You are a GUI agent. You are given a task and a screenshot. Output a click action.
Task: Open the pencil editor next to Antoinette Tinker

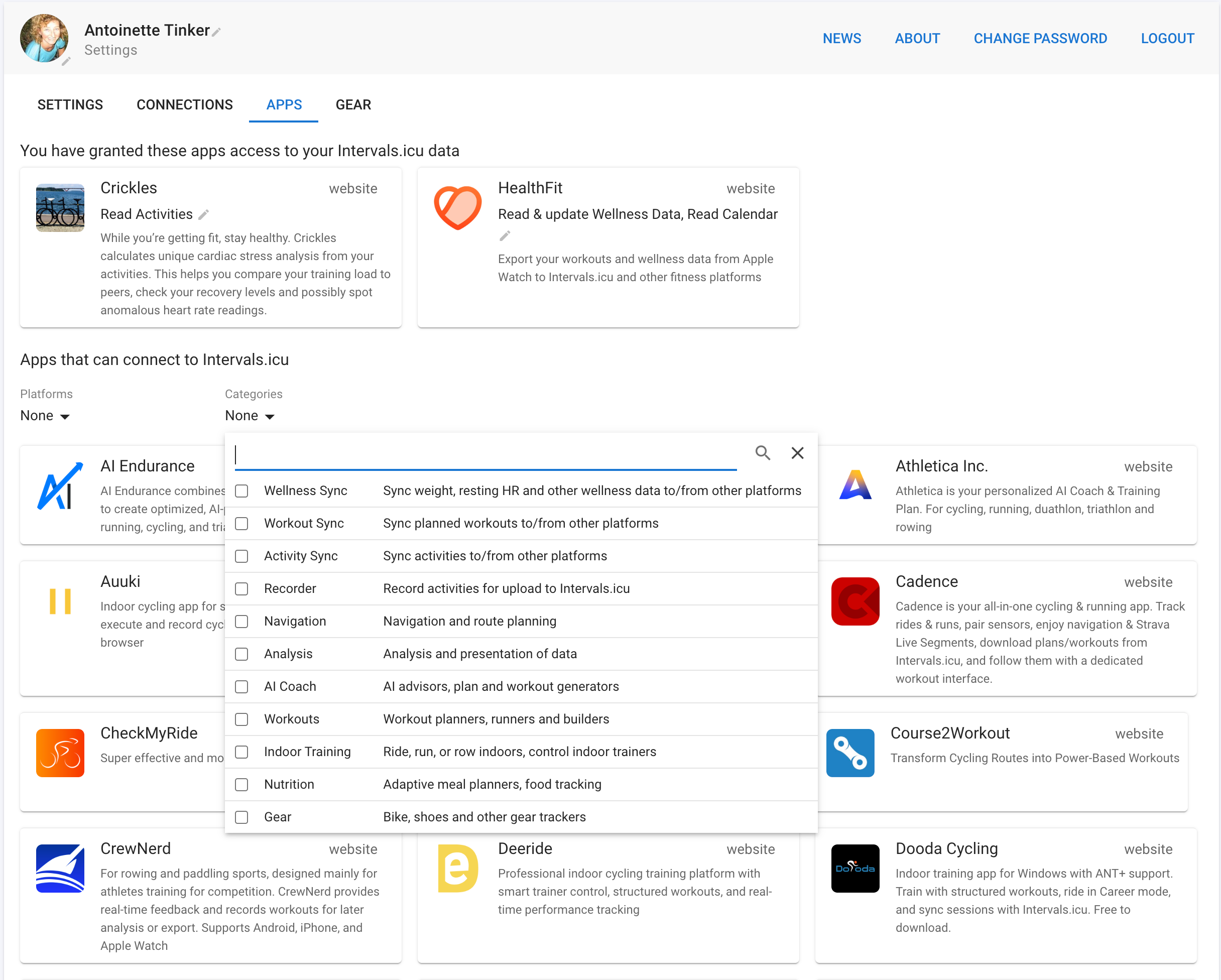[x=216, y=31]
